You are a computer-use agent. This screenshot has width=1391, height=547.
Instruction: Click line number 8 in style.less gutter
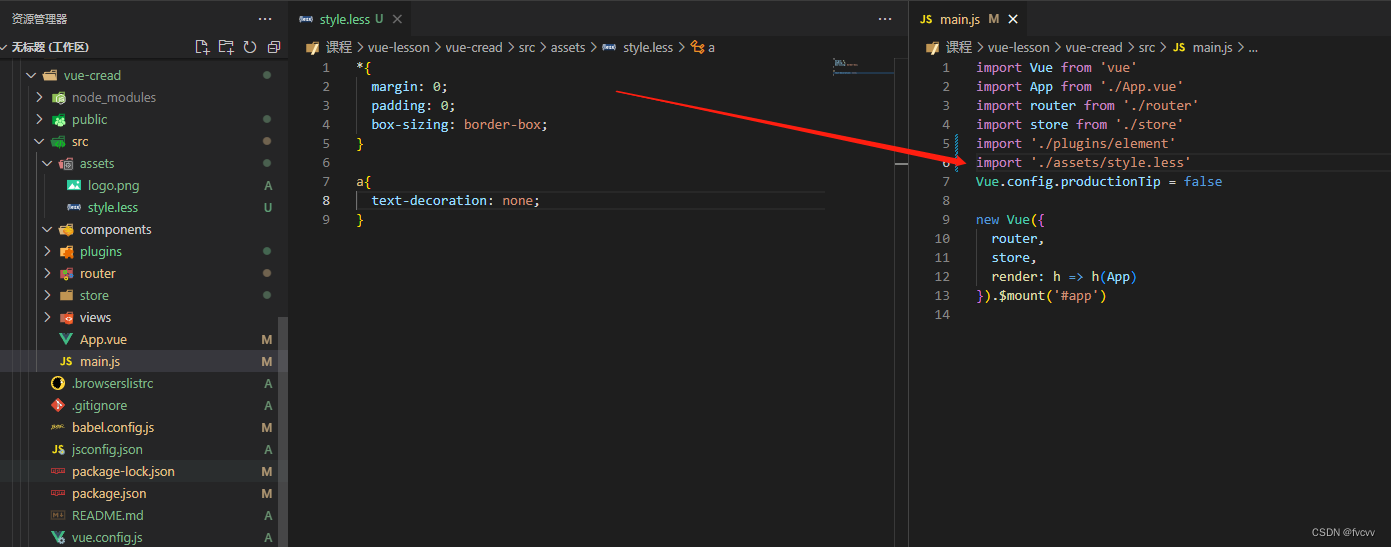pyautogui.click(x=326, y=200)
